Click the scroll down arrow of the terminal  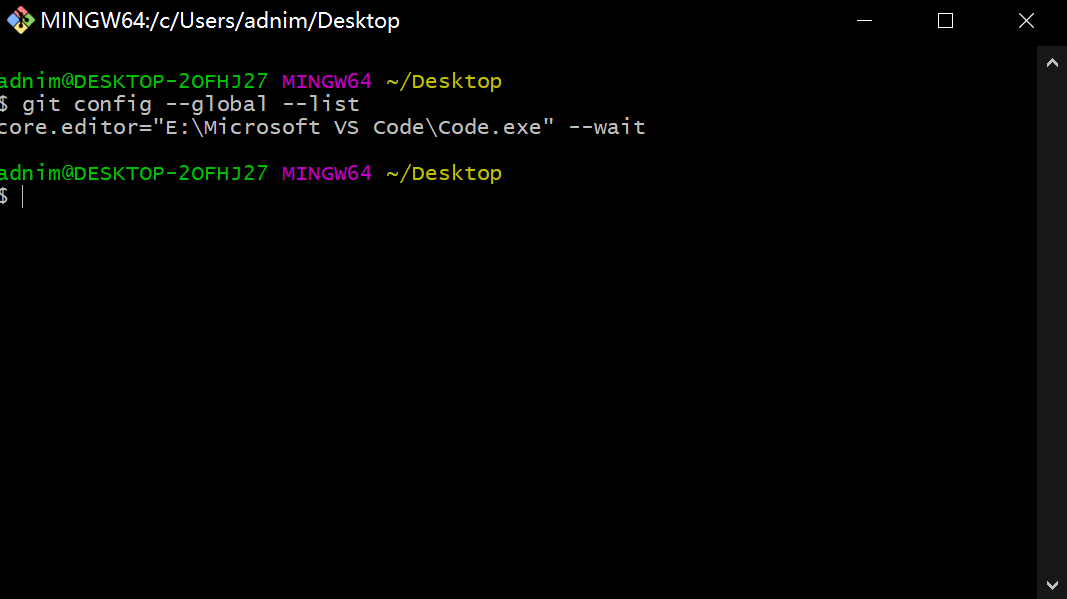1052,585
